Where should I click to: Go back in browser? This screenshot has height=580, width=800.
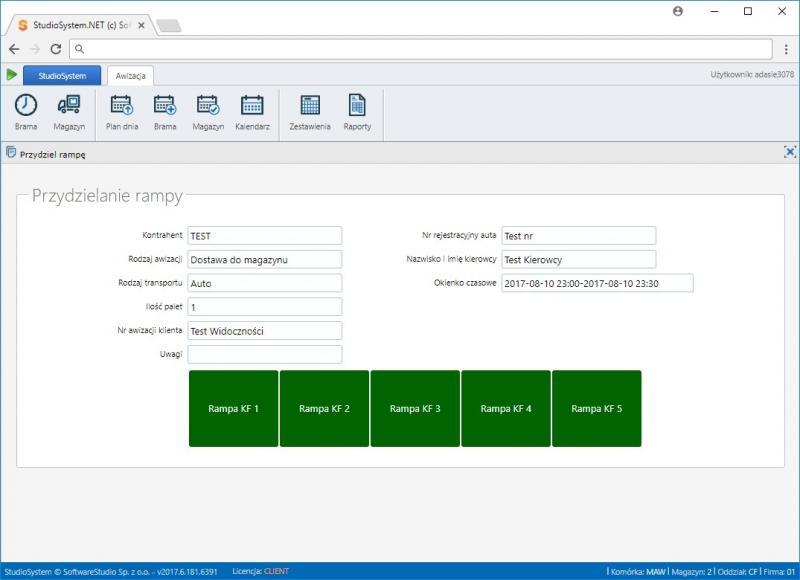[x=14, y=49]
